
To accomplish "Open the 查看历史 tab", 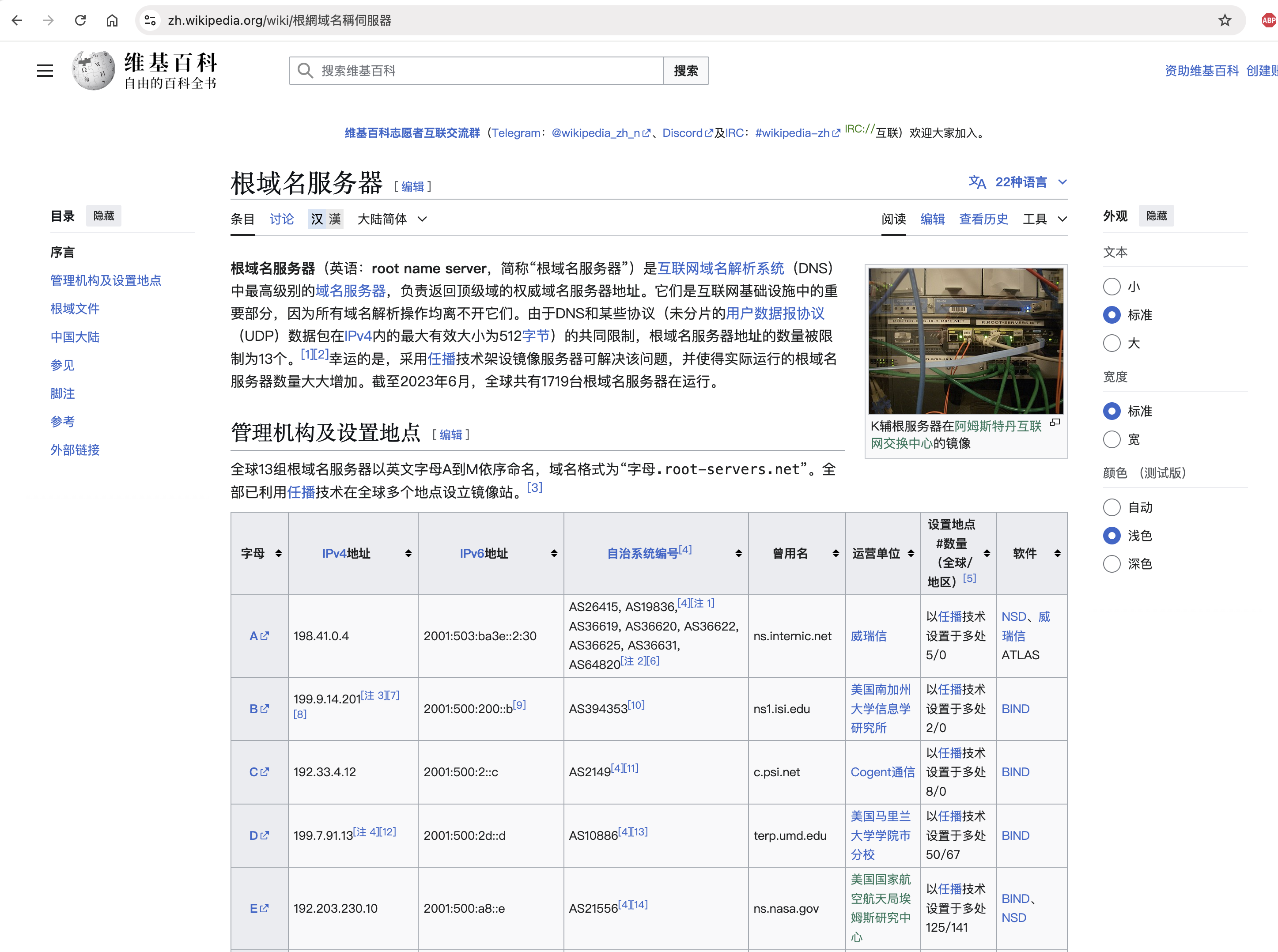I will click(983, 219).
